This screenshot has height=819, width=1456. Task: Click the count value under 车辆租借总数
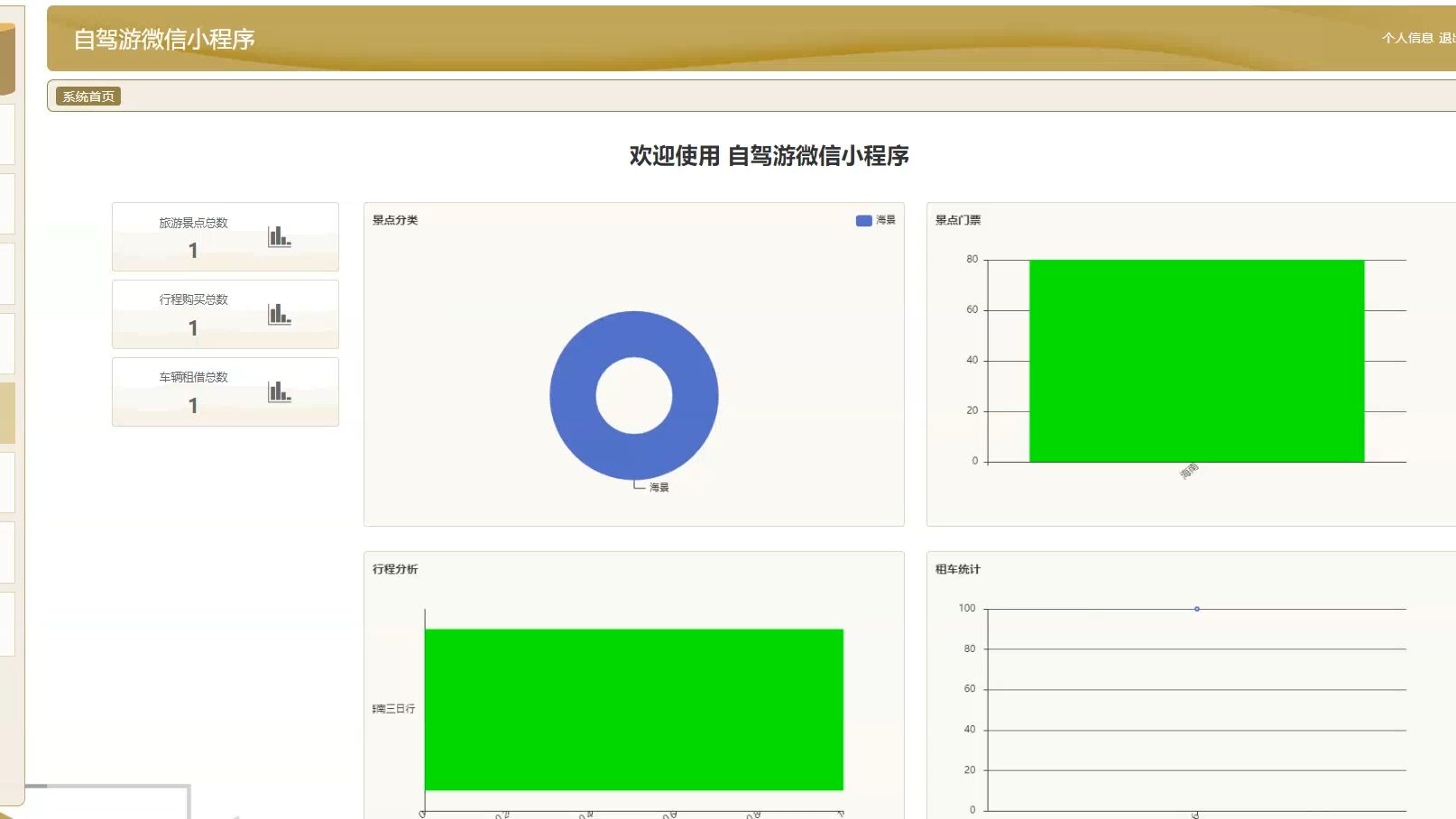point(193,406)
